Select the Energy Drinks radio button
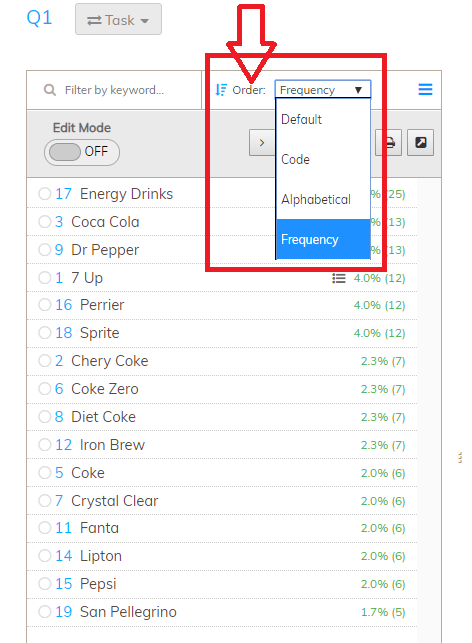Screen dimensions: 472x643 point(44,194)
